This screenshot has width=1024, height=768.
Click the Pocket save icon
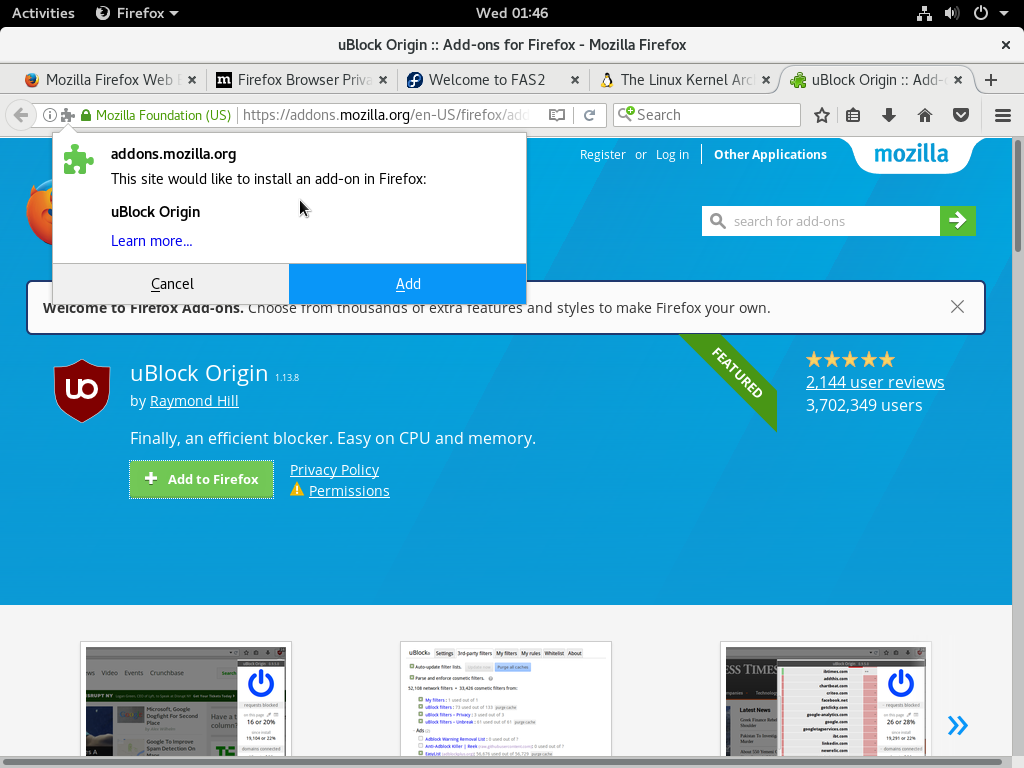[x=961, y=116]
